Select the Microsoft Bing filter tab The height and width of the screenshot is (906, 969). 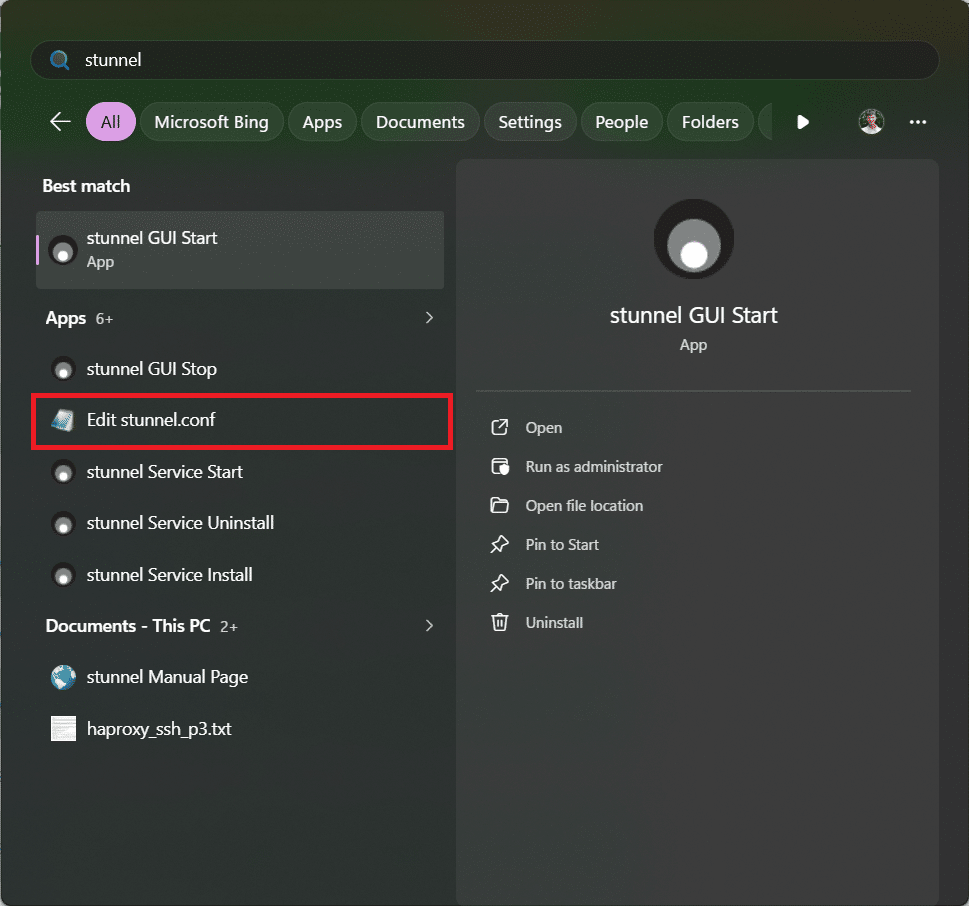point(211,122)
